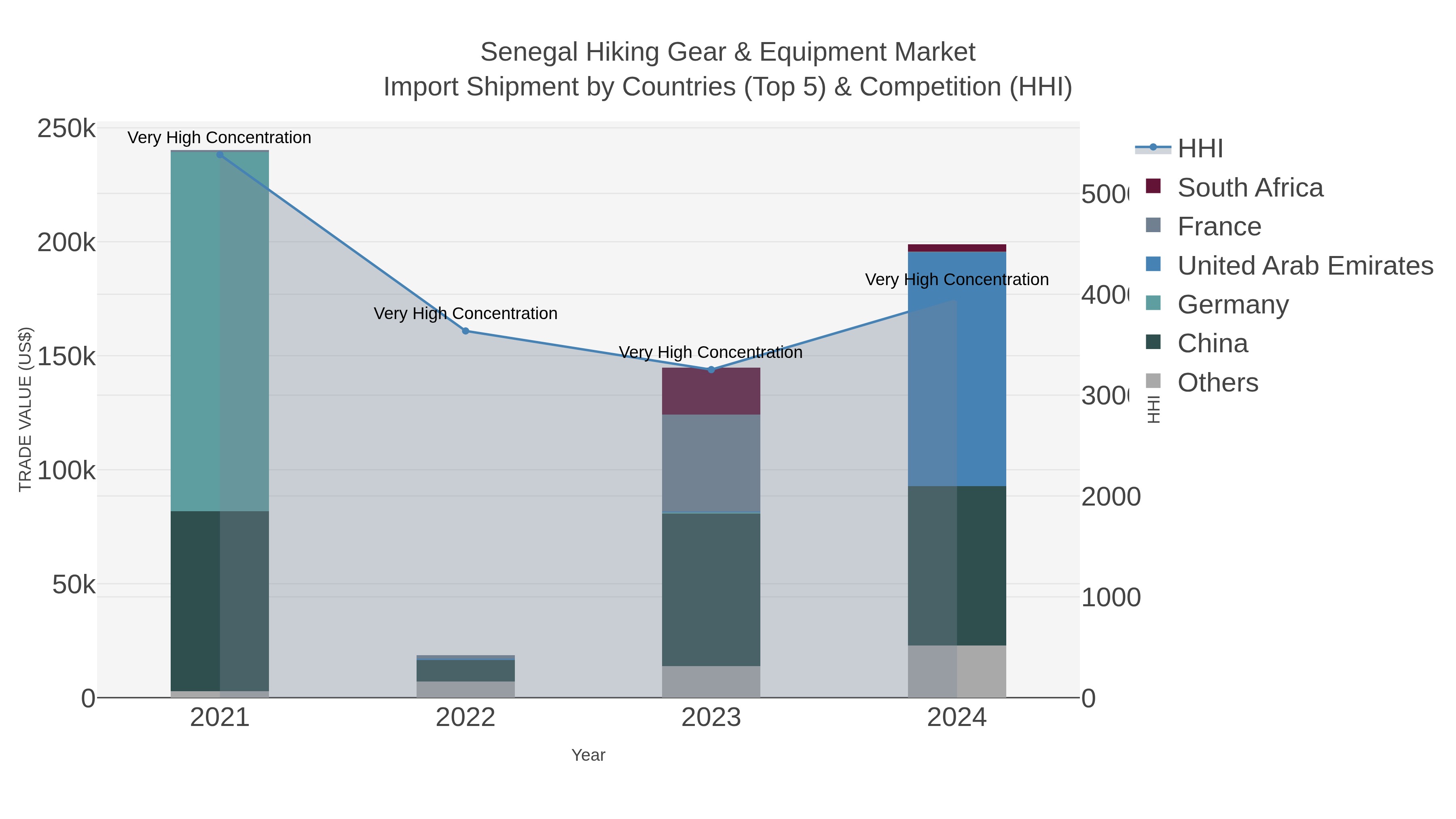Click subtitle 'Import Shipment by Countries (Top 5)'

605,87
